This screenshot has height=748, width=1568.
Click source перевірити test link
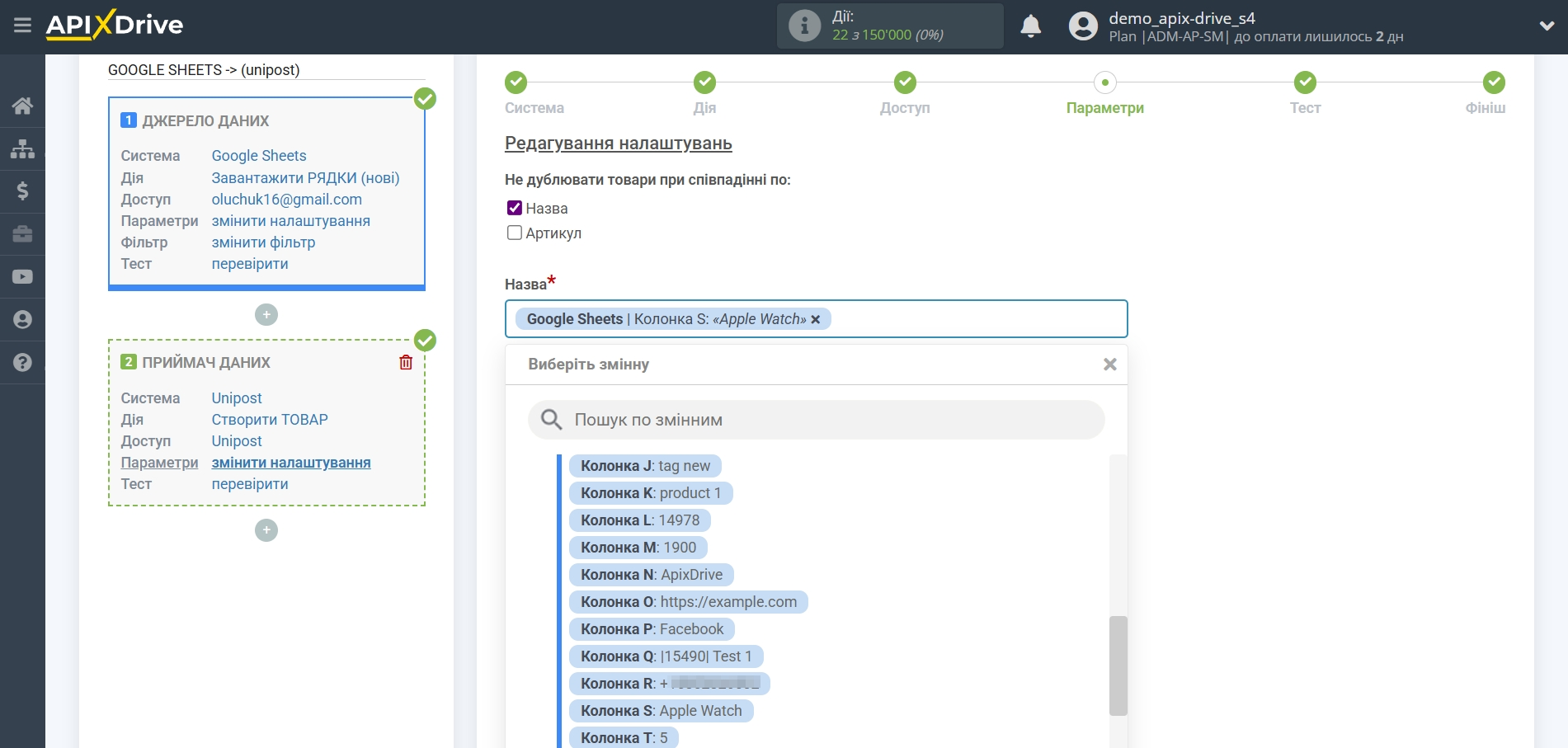[x=250, y=264]
